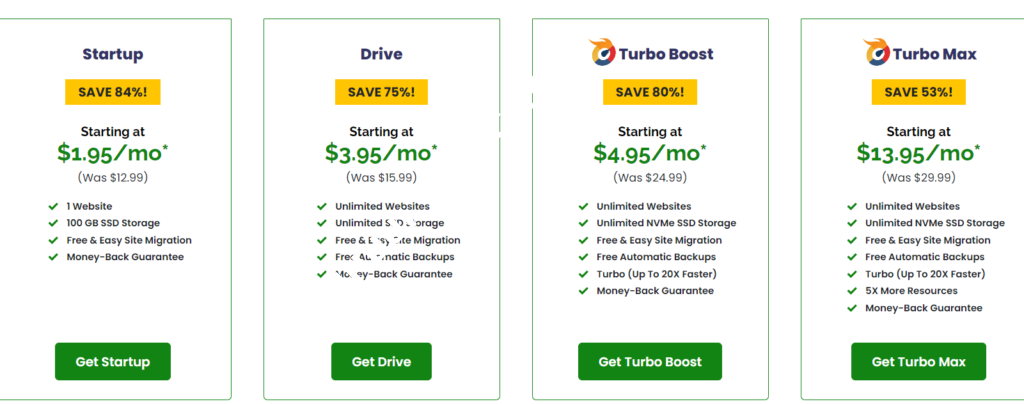Click the checkmark beside 1 Website

click(53, 206)
